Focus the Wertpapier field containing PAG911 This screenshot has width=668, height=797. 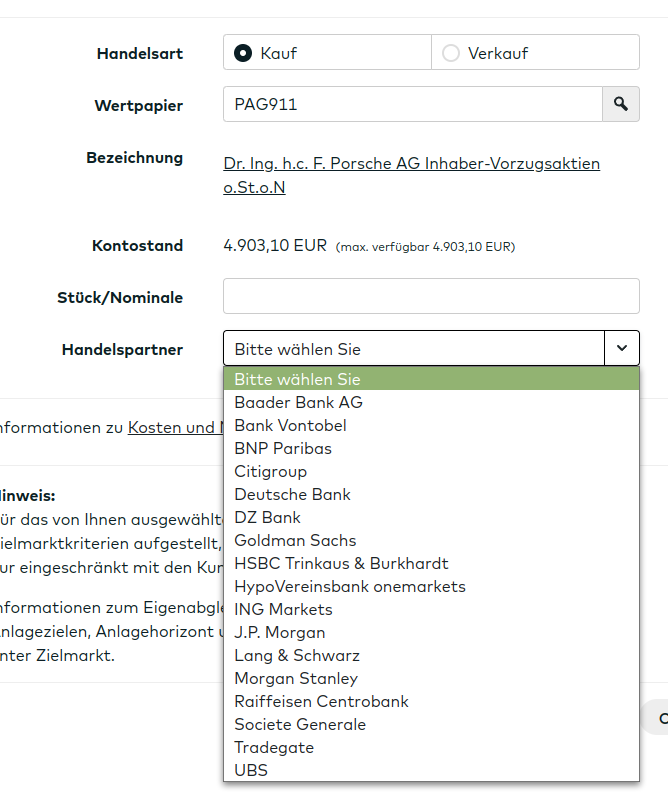[413, 104]
